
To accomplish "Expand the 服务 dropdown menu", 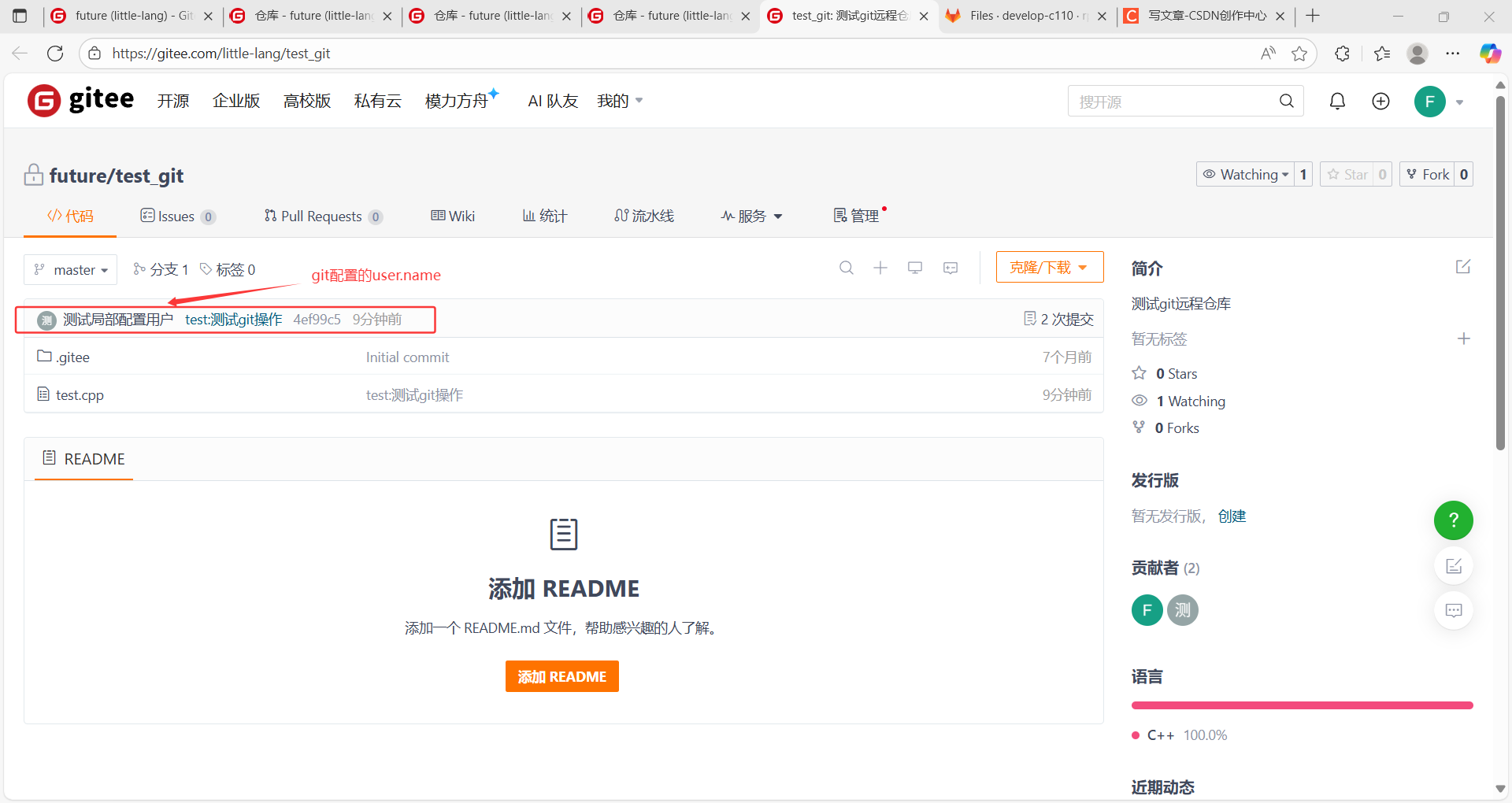I will [x=752, y=216].
